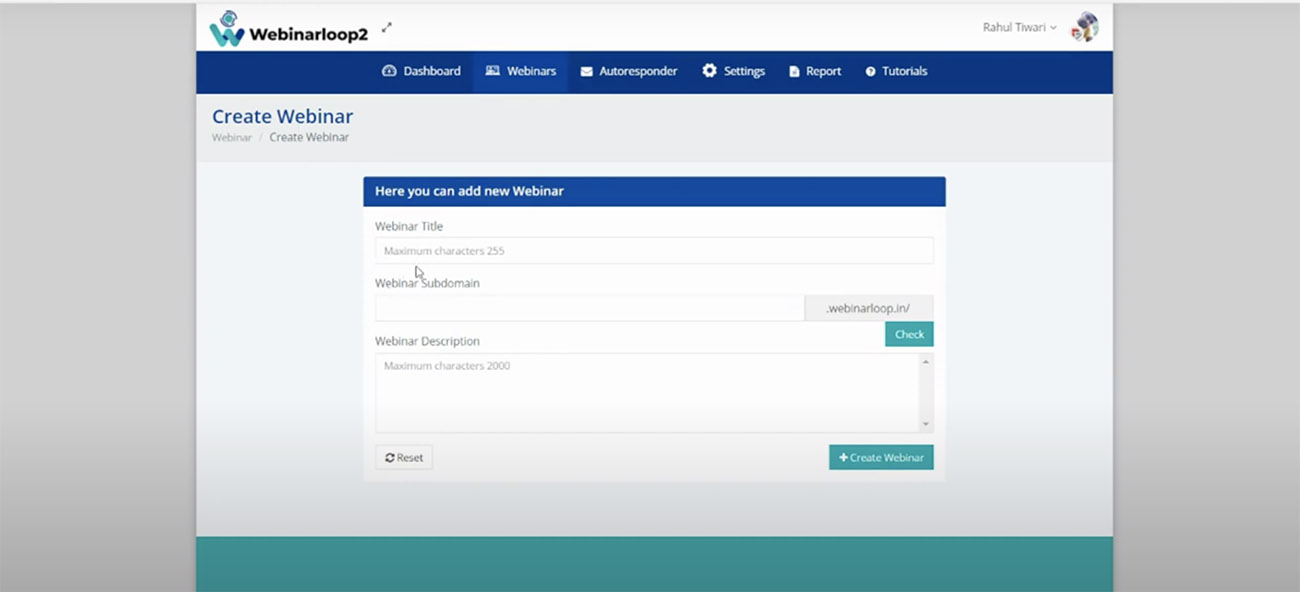
Task: Go to the Dashboard menu
Action: [x=421, y=71]
